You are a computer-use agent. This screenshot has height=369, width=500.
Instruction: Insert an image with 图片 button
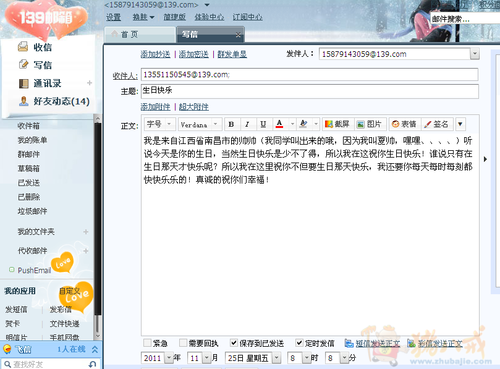click(369, 124)
